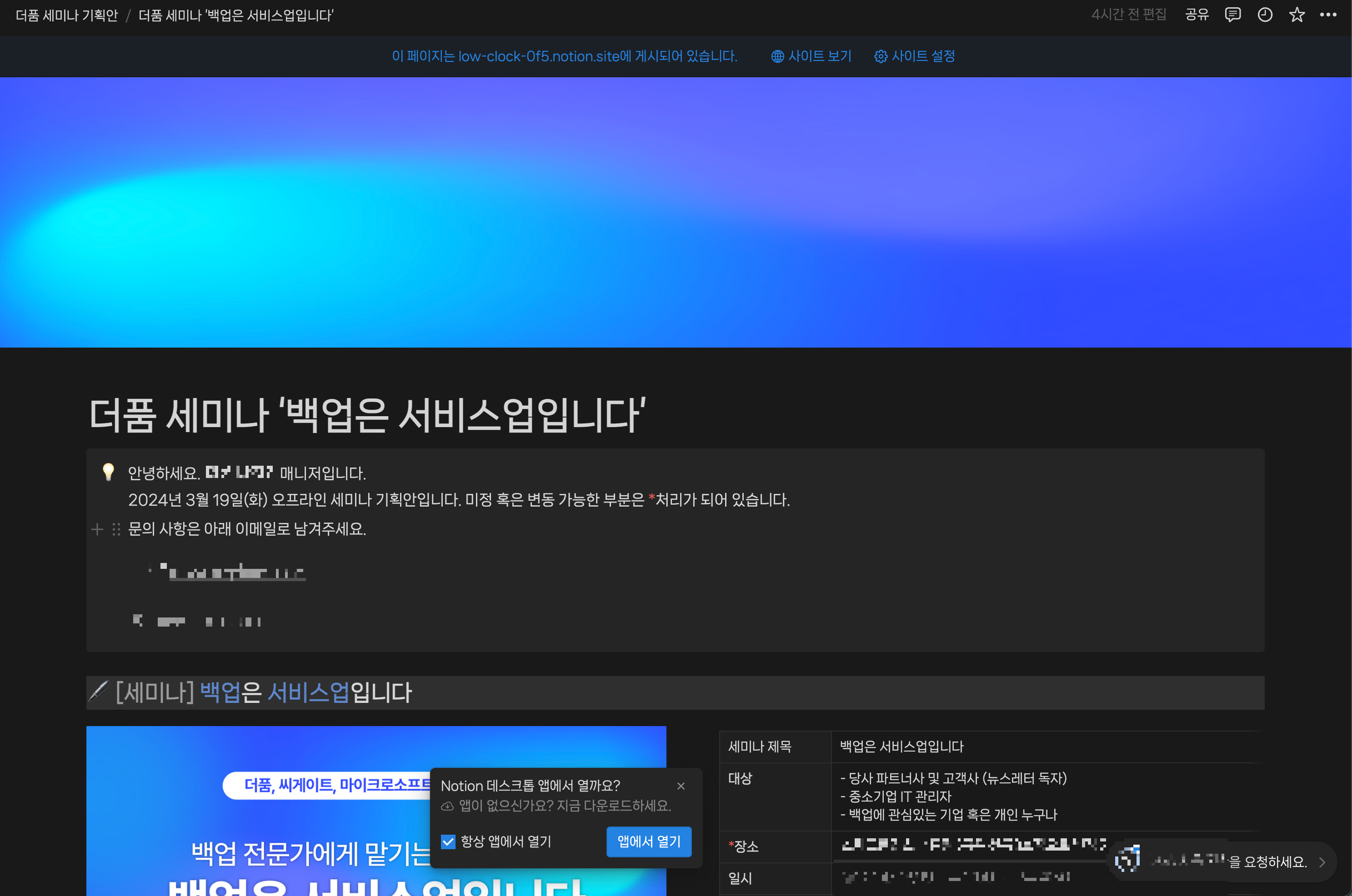The image size is (1352, 896).
Task: Click the blue gradient cover image
Action: [x=676, y=211]
